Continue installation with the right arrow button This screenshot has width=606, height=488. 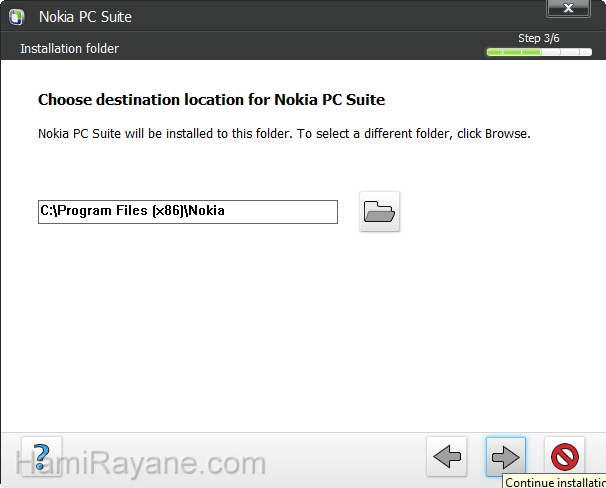click(x=506, y=457)
